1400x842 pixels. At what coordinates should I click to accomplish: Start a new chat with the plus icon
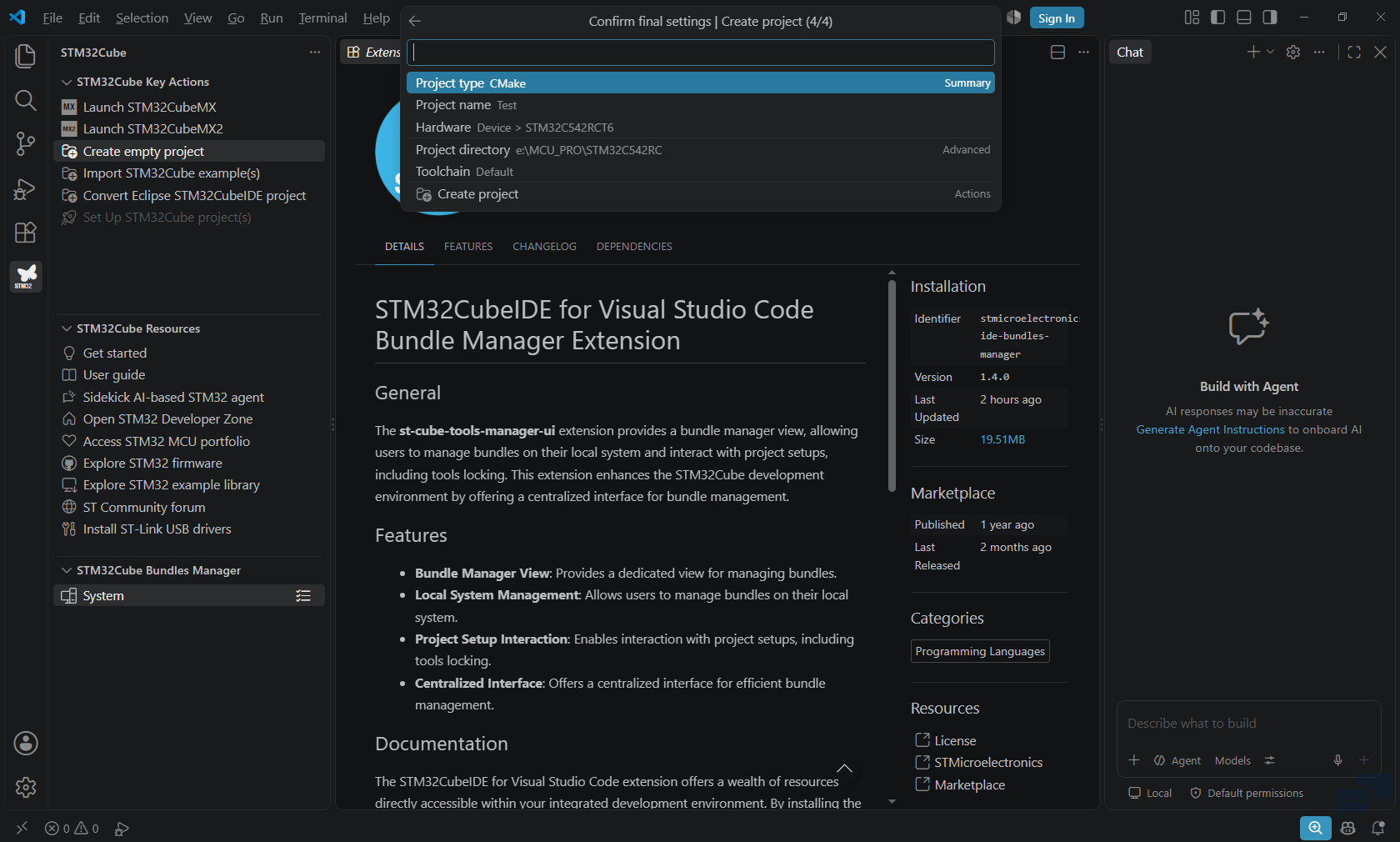[1252, 52]
